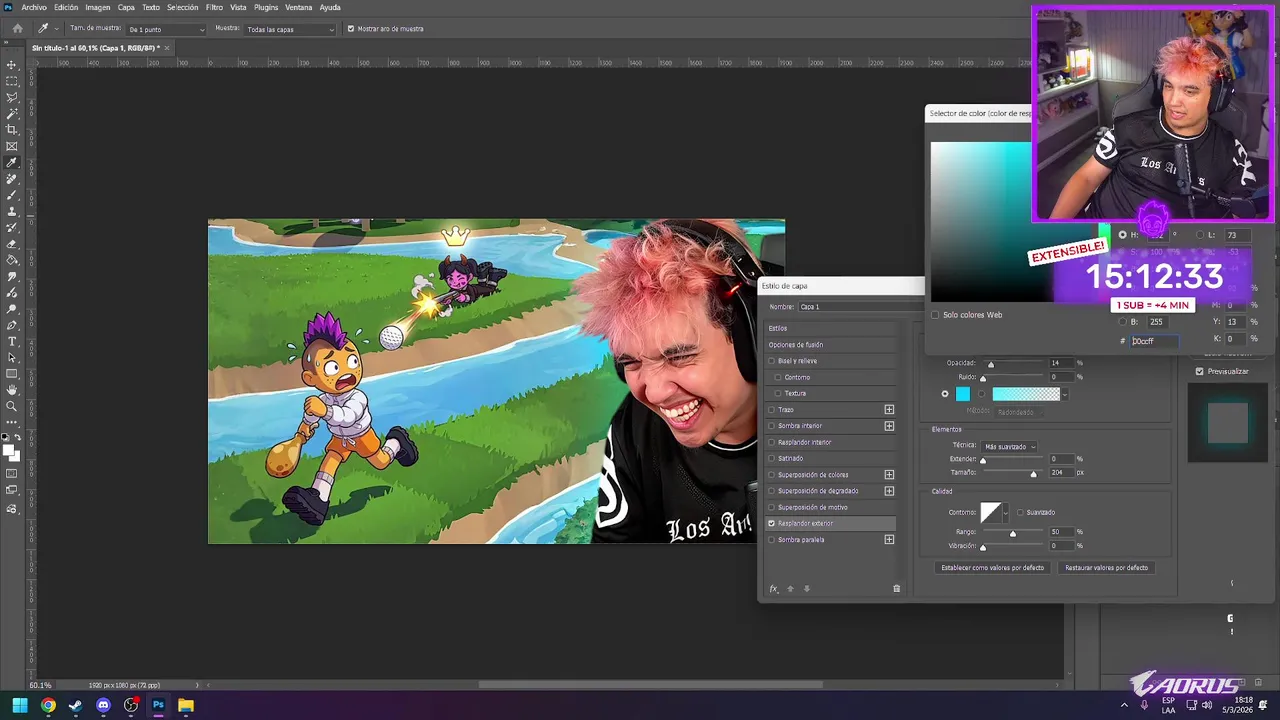Open the Muestra layers dropdown
The image size is (1280, 720).
290,29
